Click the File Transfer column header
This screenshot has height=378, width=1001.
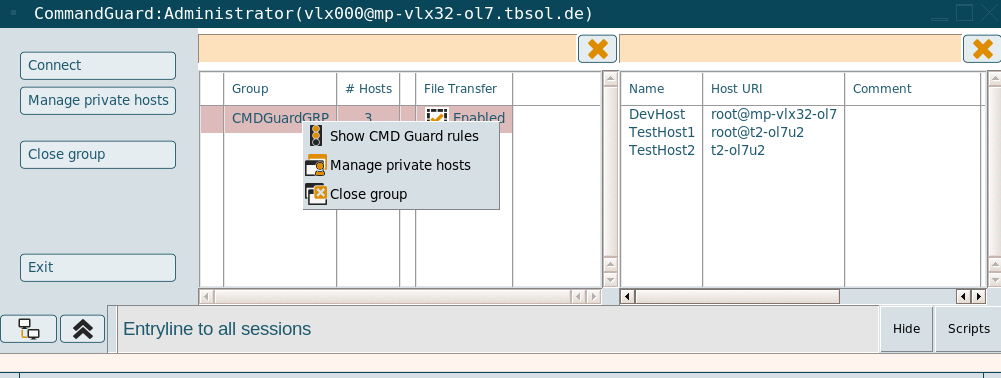464,89
